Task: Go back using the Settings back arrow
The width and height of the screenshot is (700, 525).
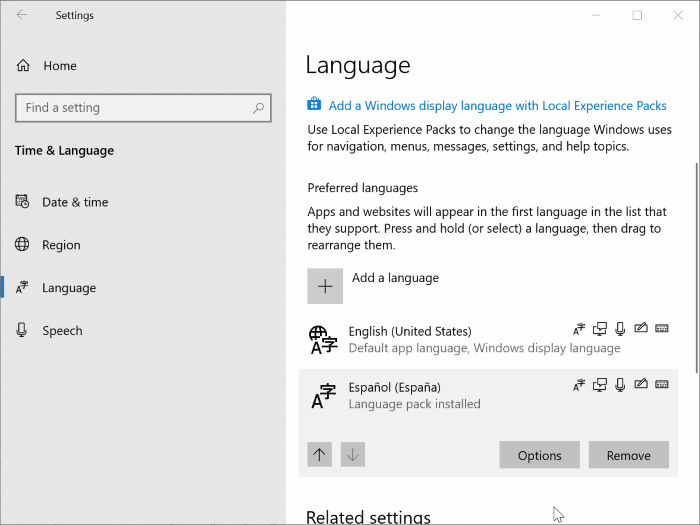Action: (x=22, y=15)
